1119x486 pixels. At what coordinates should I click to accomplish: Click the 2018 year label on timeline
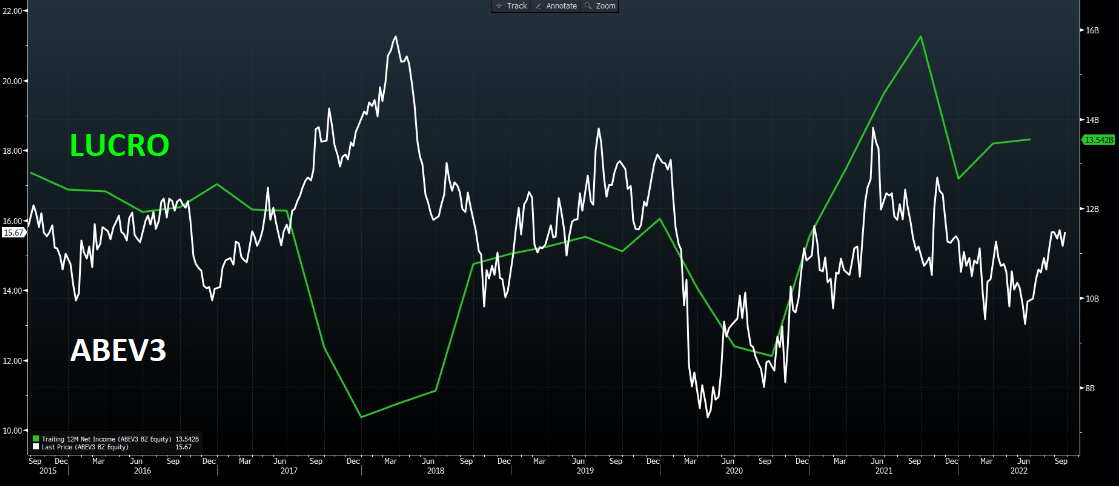pos(435,471)
